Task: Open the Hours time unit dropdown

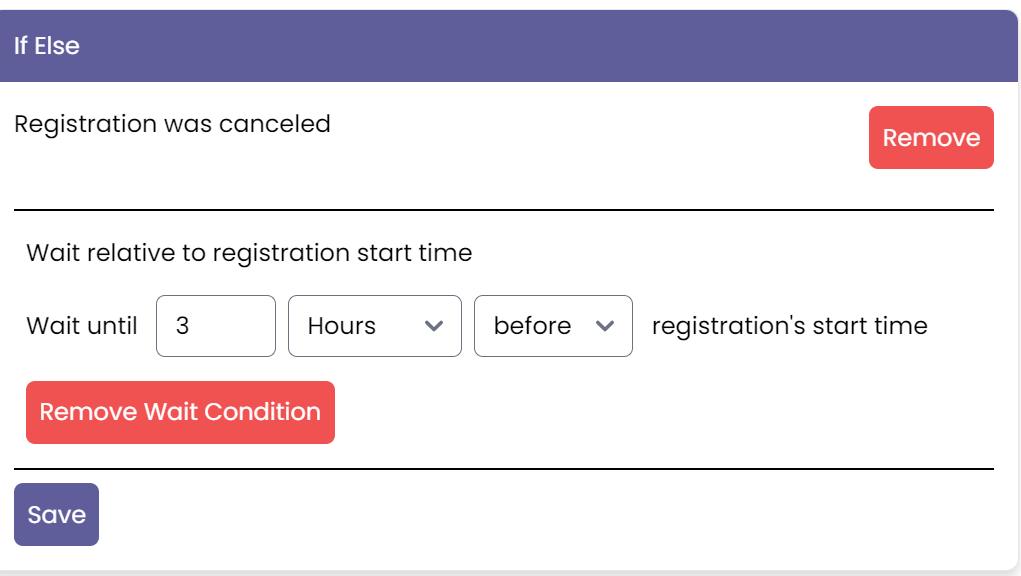Action: (374, 326)
